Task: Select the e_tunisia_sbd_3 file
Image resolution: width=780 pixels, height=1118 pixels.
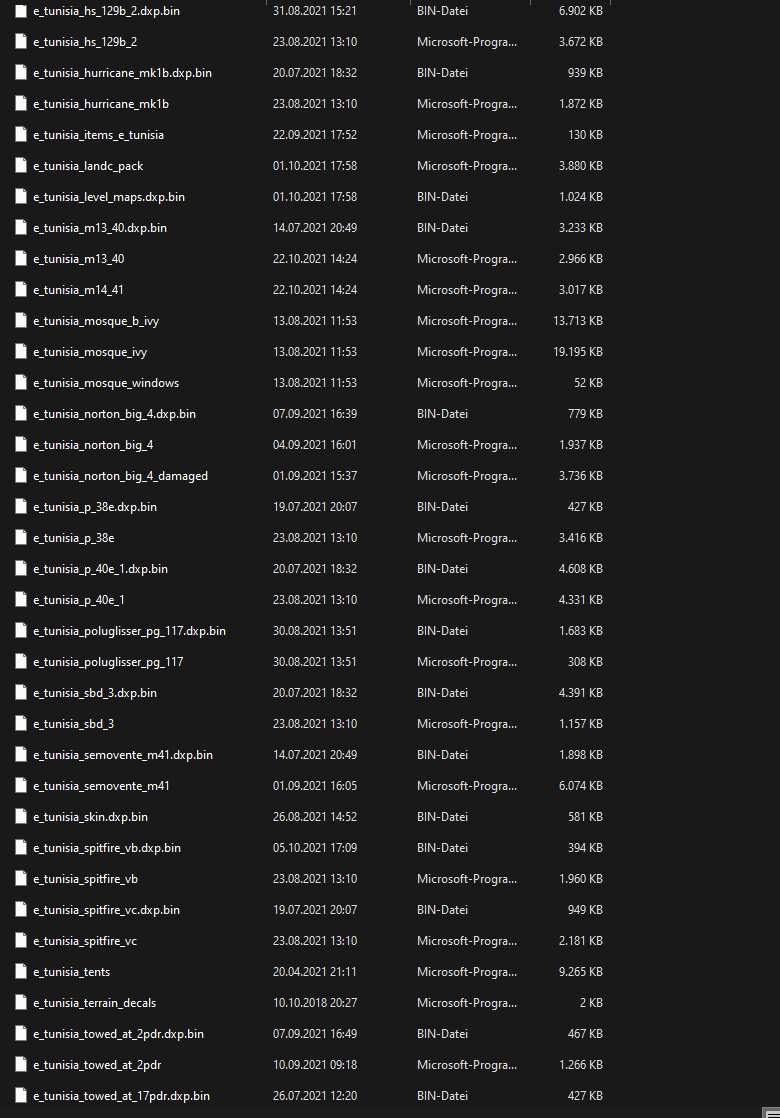Action: pyautogui.click(x=73, y=724)
